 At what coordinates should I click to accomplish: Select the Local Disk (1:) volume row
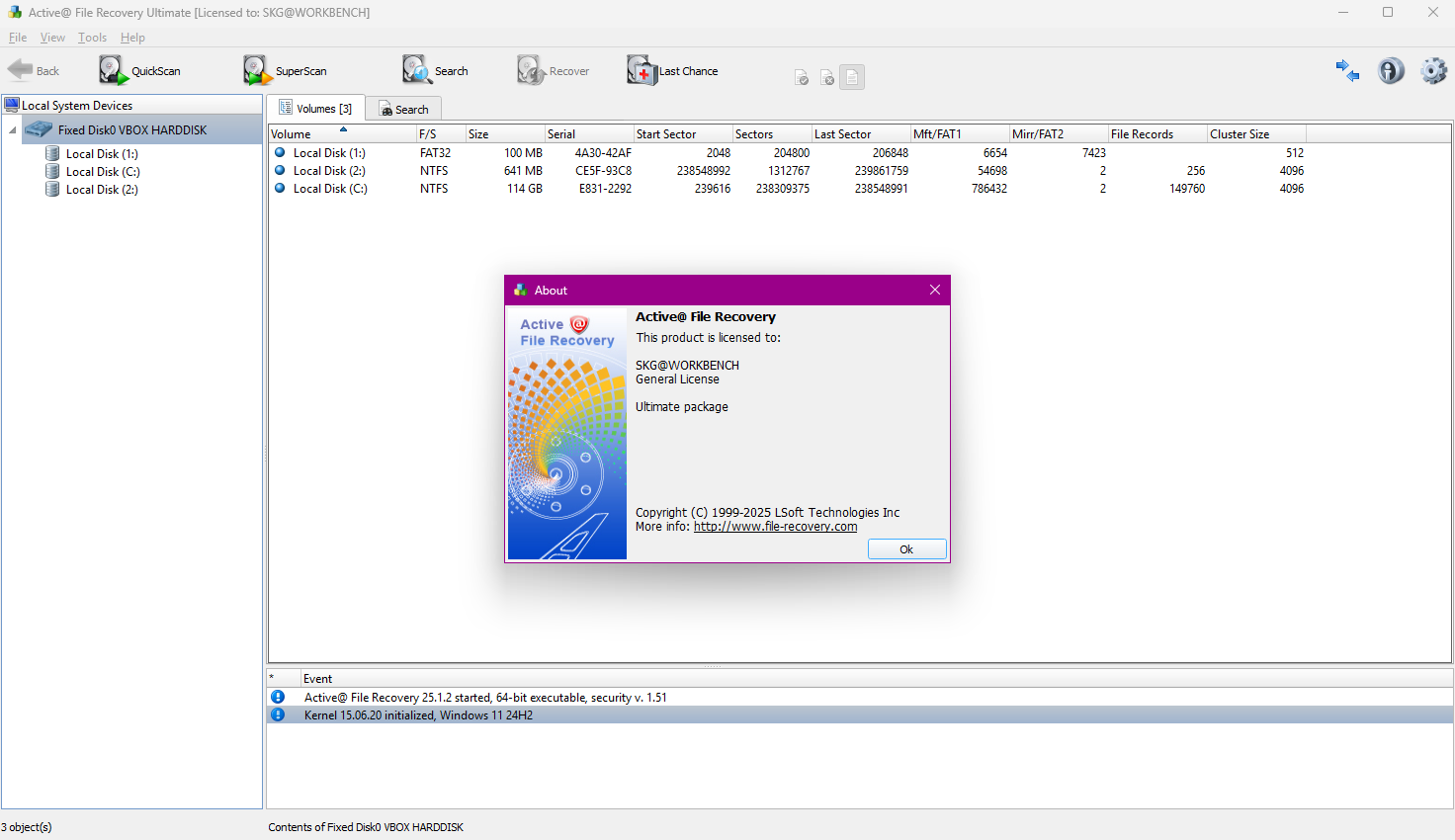tap(788, 153)
